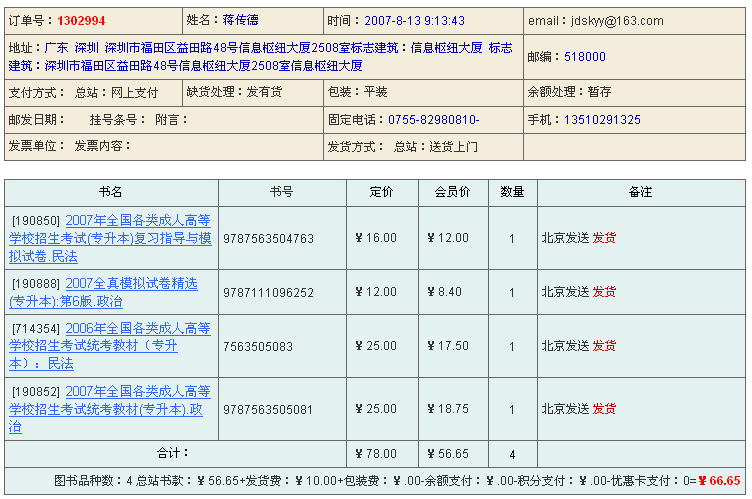Click member price ¥8.40
This screenshot has width=752, height=499.
coord(445,292)
